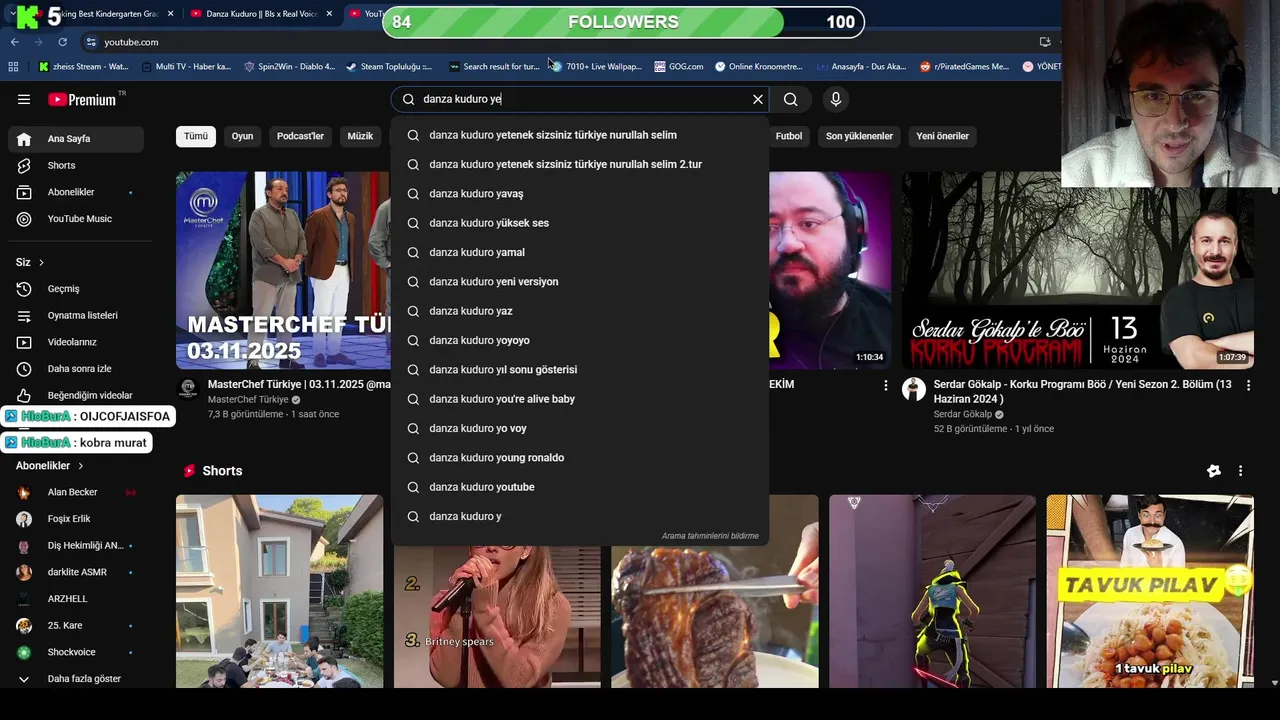
Task: Expand 'Daha fazla göster' in subscriptions
Action: pyautogui.click(x=76, y=679)
